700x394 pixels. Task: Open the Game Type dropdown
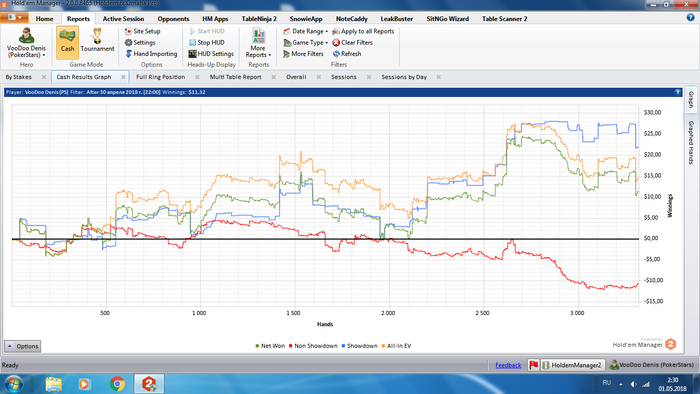pyautogui.click(x=306, y=42)
